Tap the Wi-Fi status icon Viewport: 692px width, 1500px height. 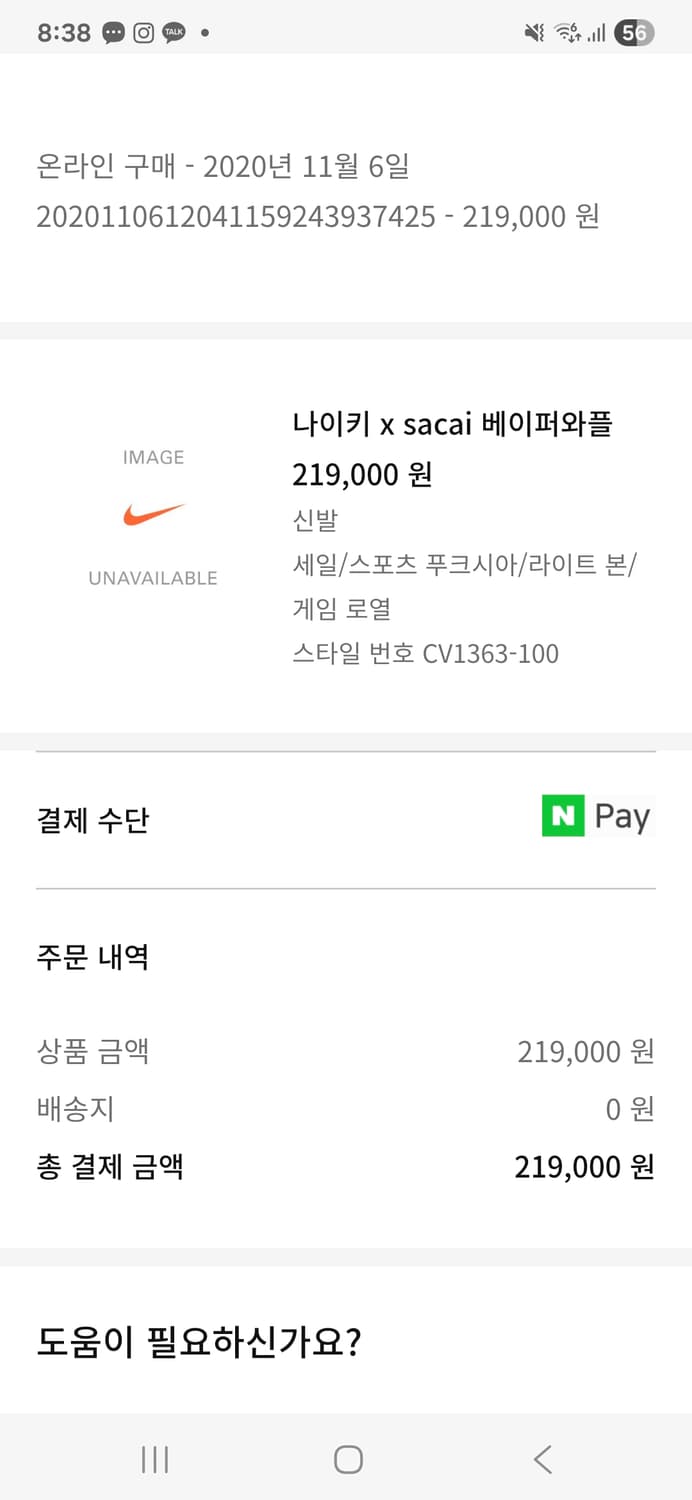click(566, 32)
